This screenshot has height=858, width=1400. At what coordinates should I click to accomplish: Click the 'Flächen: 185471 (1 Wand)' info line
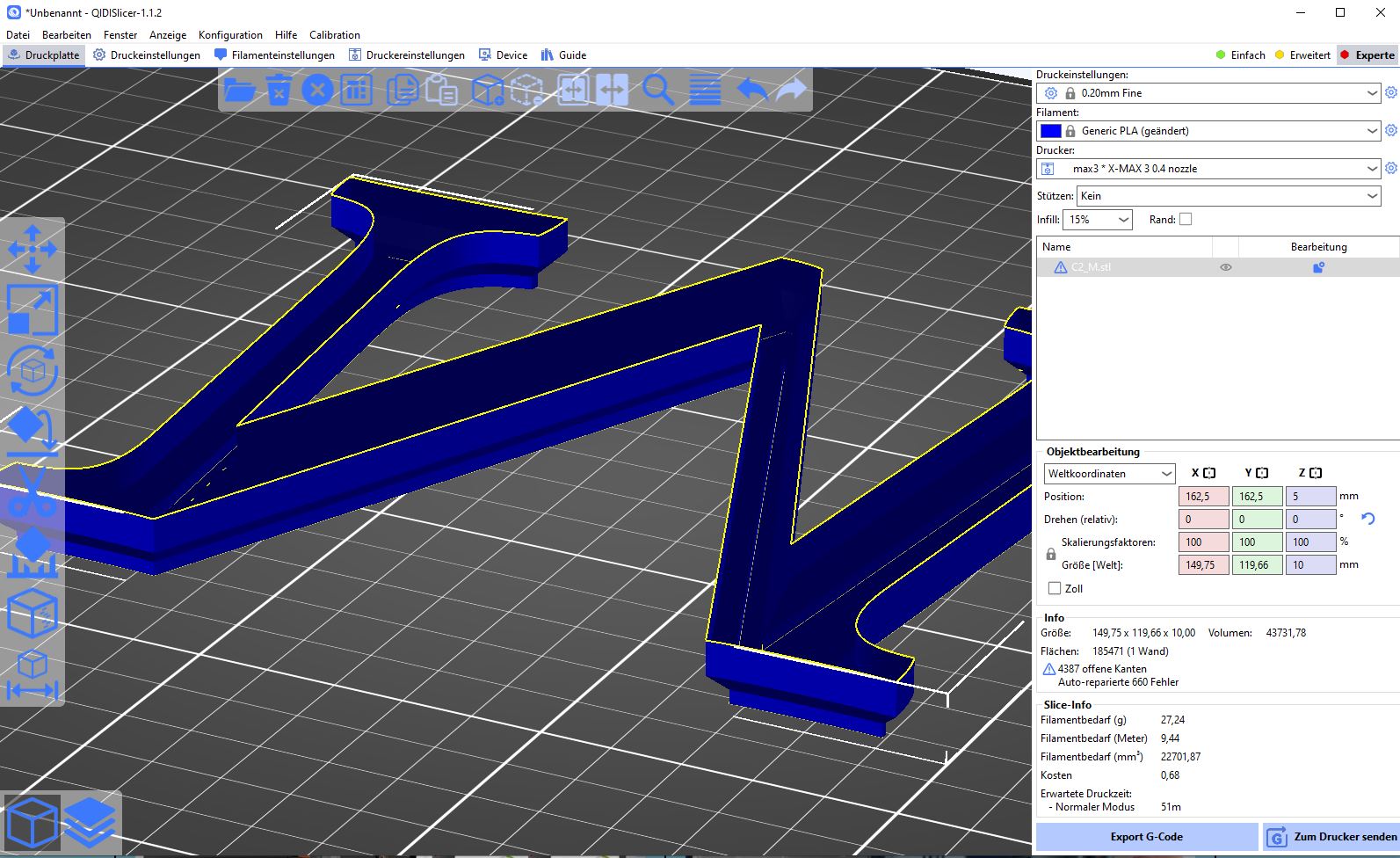tap(1104, 651)
